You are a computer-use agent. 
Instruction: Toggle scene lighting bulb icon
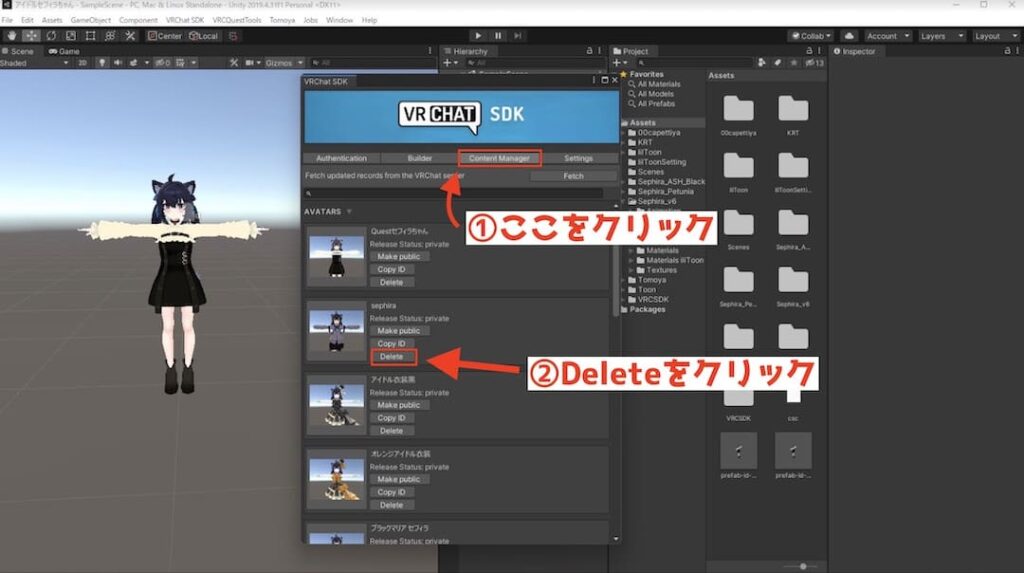[102, 63]
